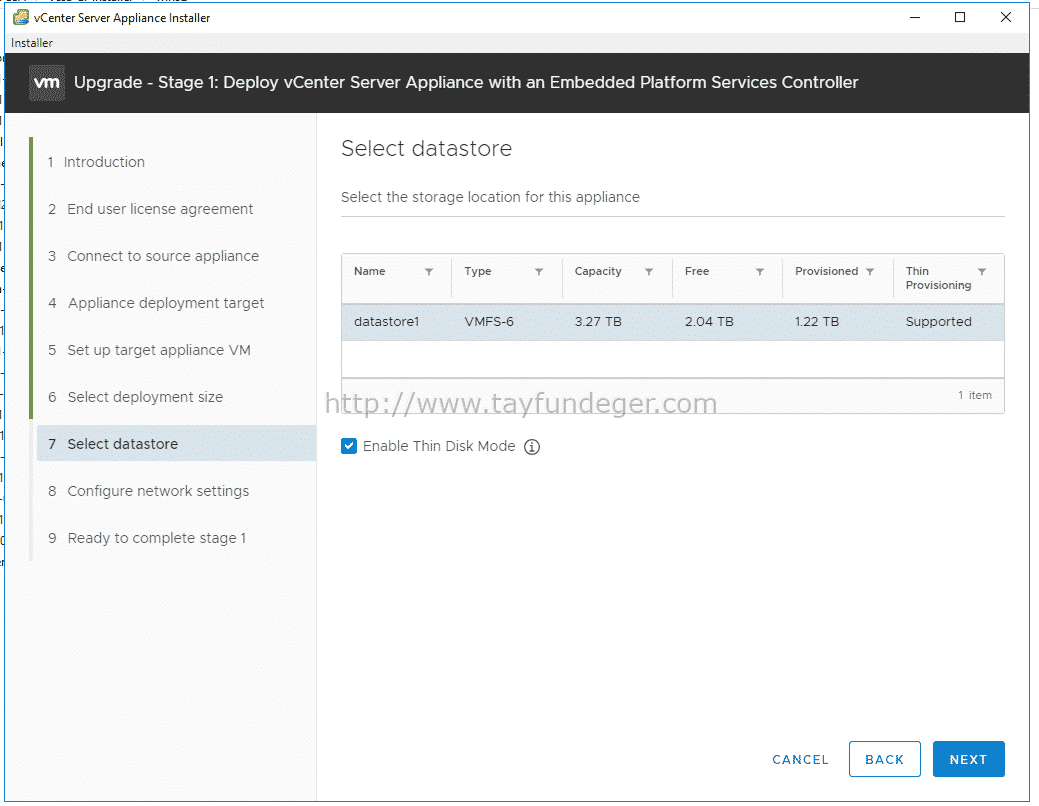
Task: Open the Installer menu
Action: click(x=32, y=43)
